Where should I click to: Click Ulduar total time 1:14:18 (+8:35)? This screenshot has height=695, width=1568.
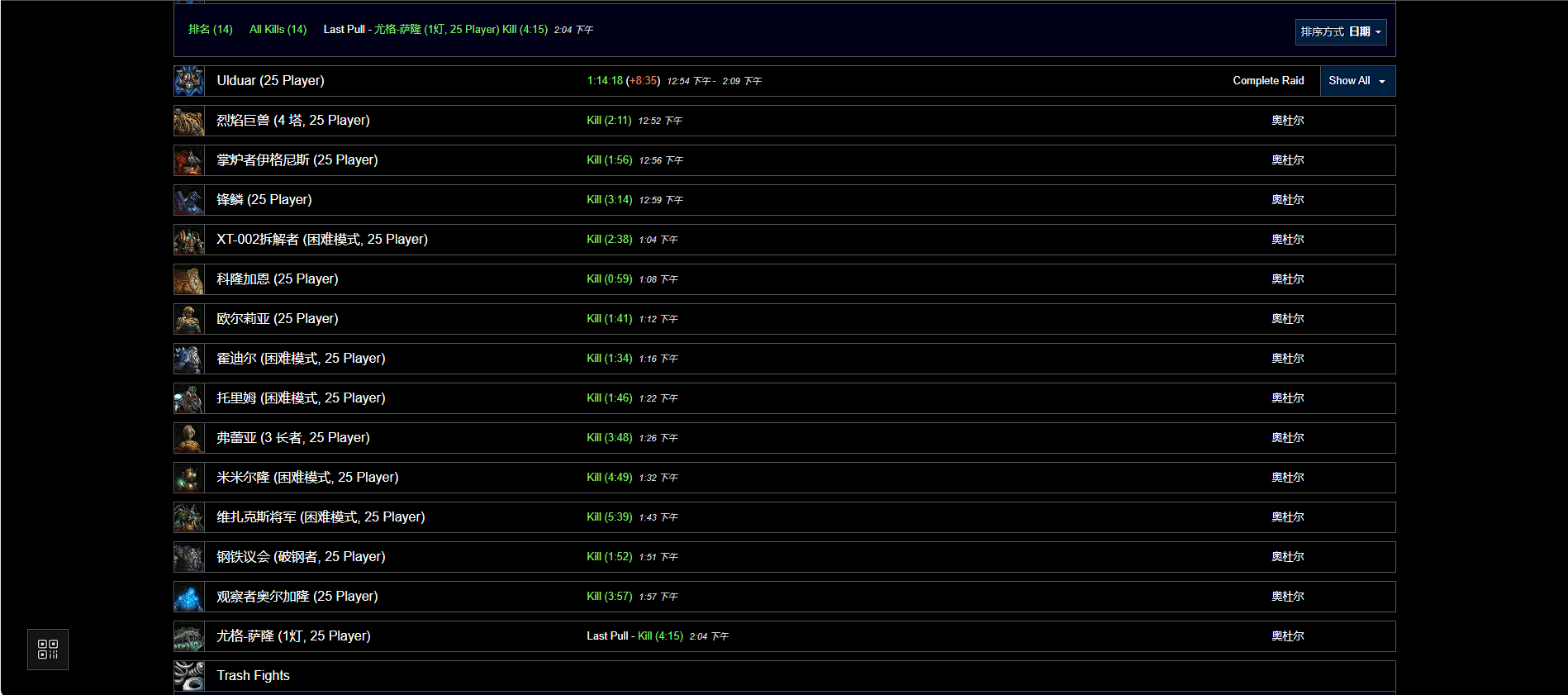pyautogui.click(x=624, y=81)
